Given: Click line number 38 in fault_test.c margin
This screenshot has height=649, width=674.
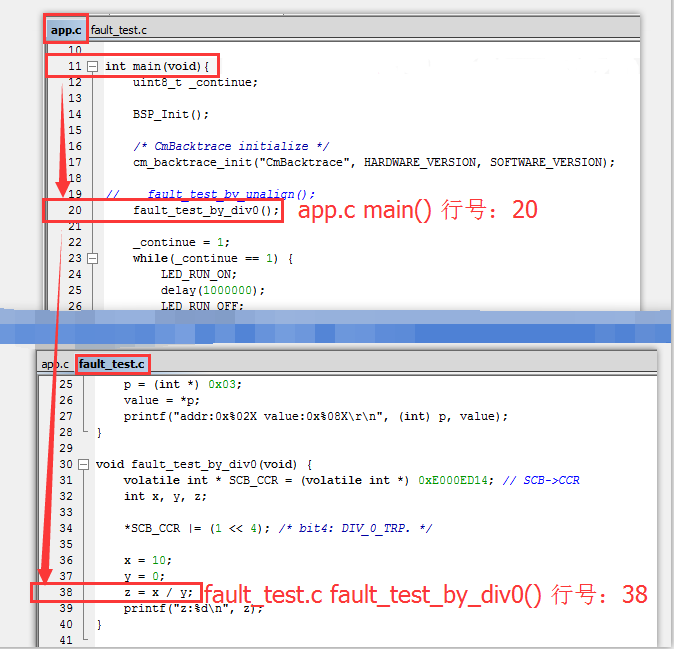Looking at the screenshot, I should coord(66,592).
